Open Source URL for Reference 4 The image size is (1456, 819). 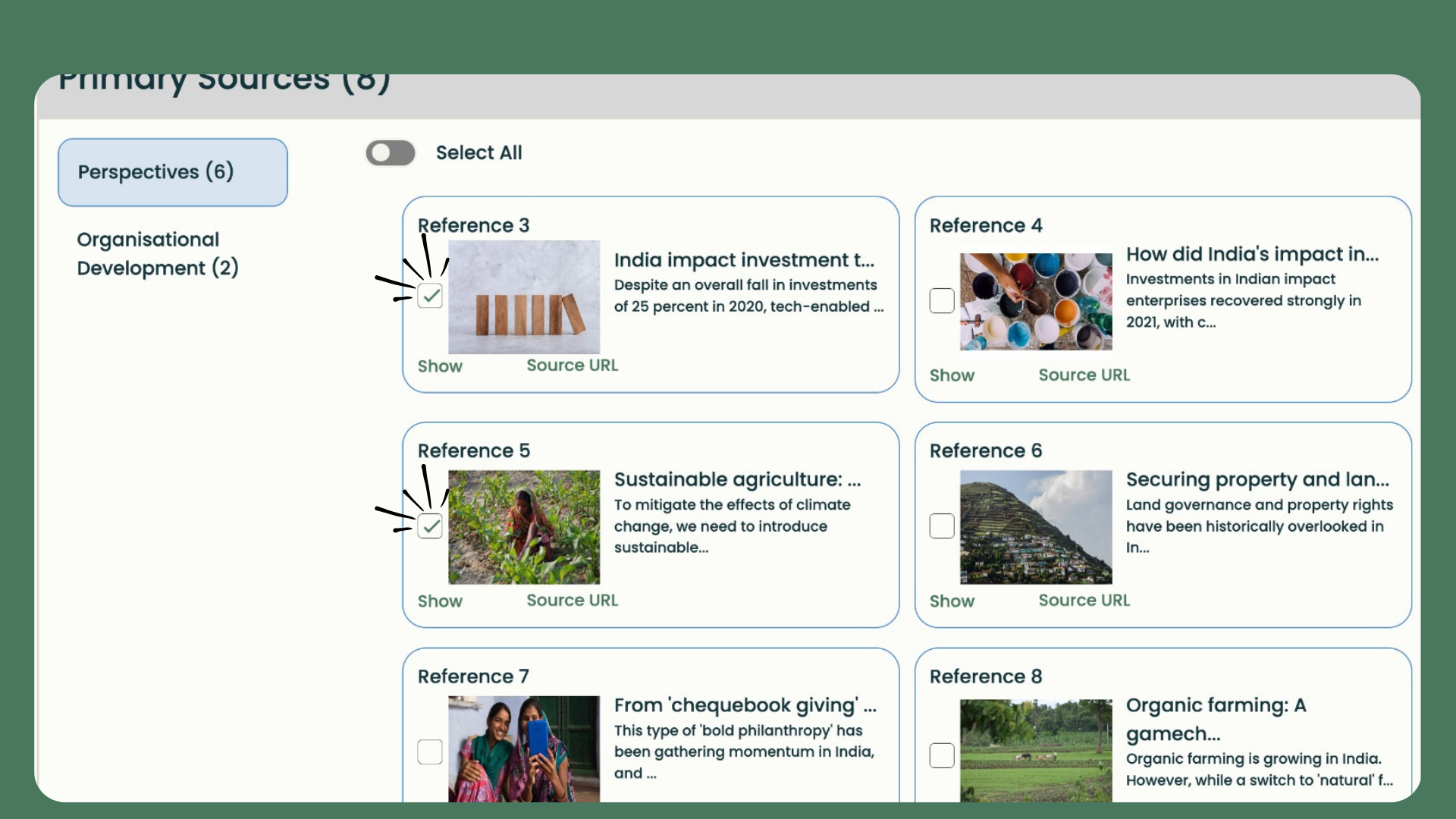[1084, 375]
